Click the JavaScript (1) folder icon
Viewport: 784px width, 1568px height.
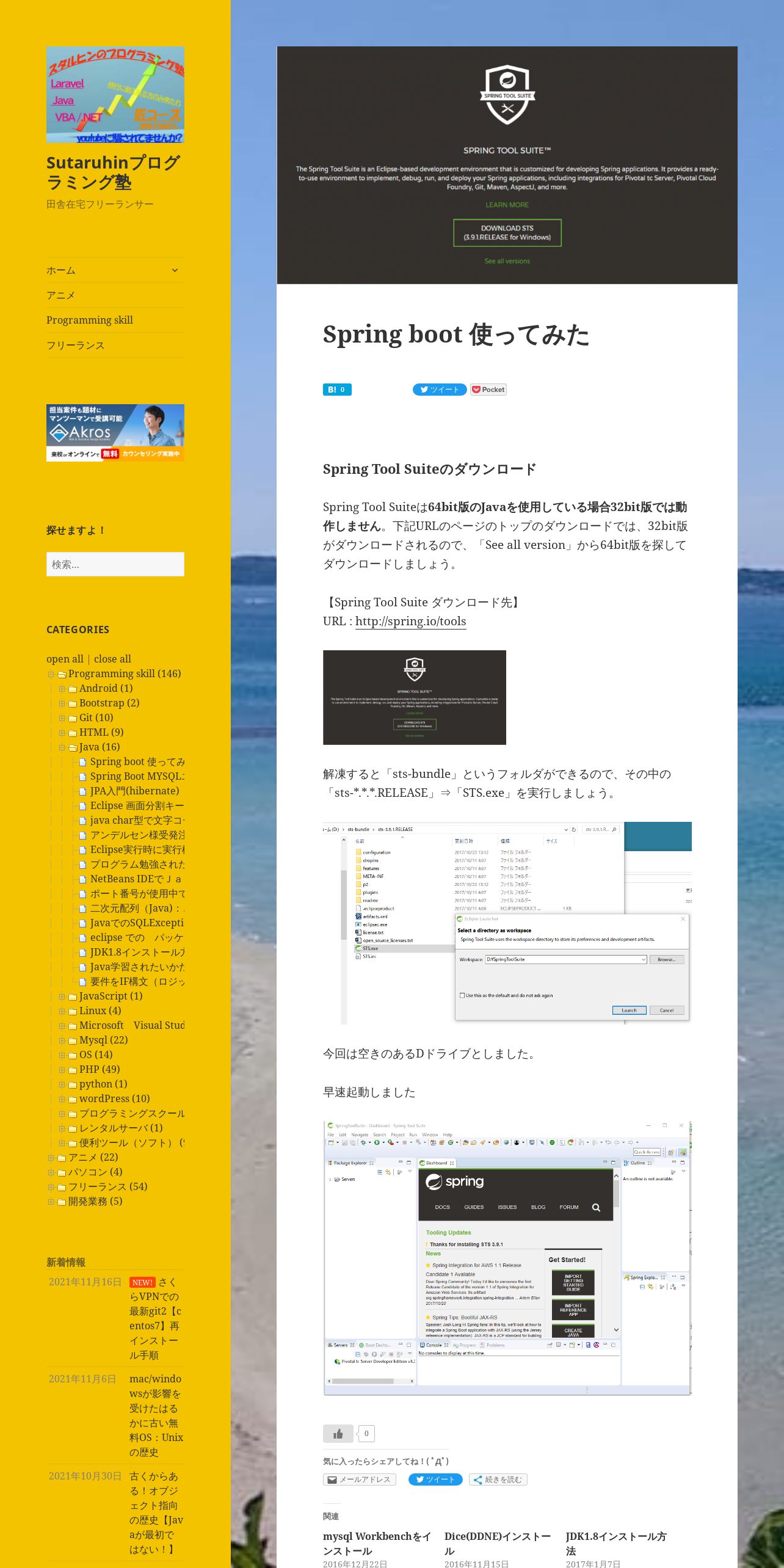(x=73, y=997)
